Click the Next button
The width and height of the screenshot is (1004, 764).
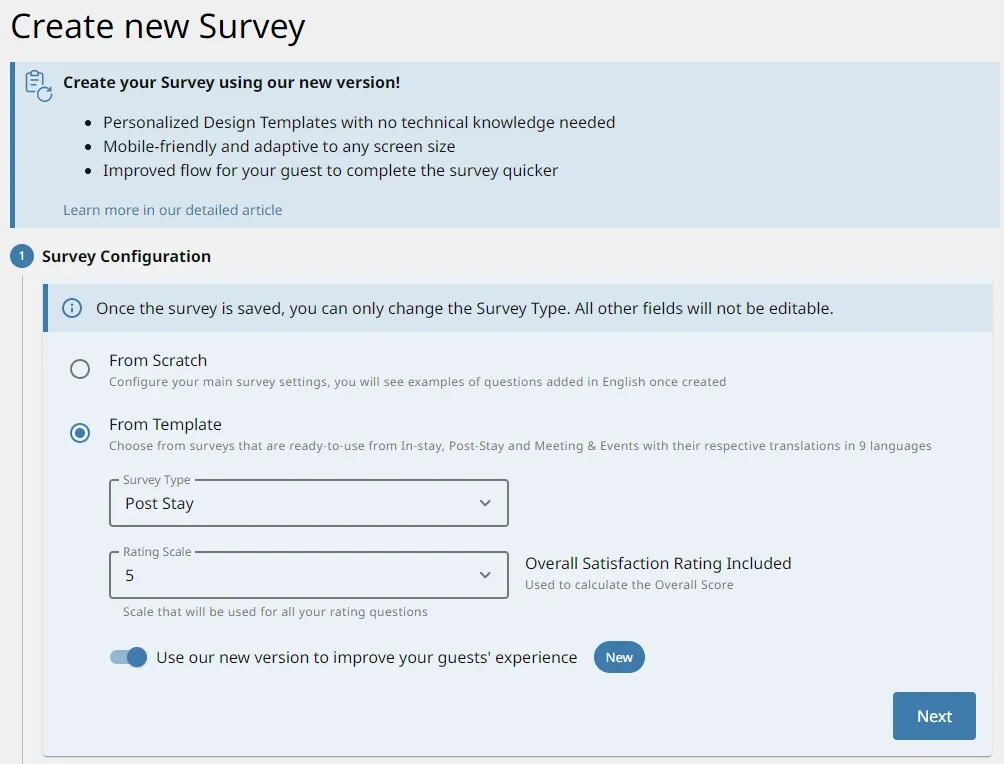coord(934,716)
